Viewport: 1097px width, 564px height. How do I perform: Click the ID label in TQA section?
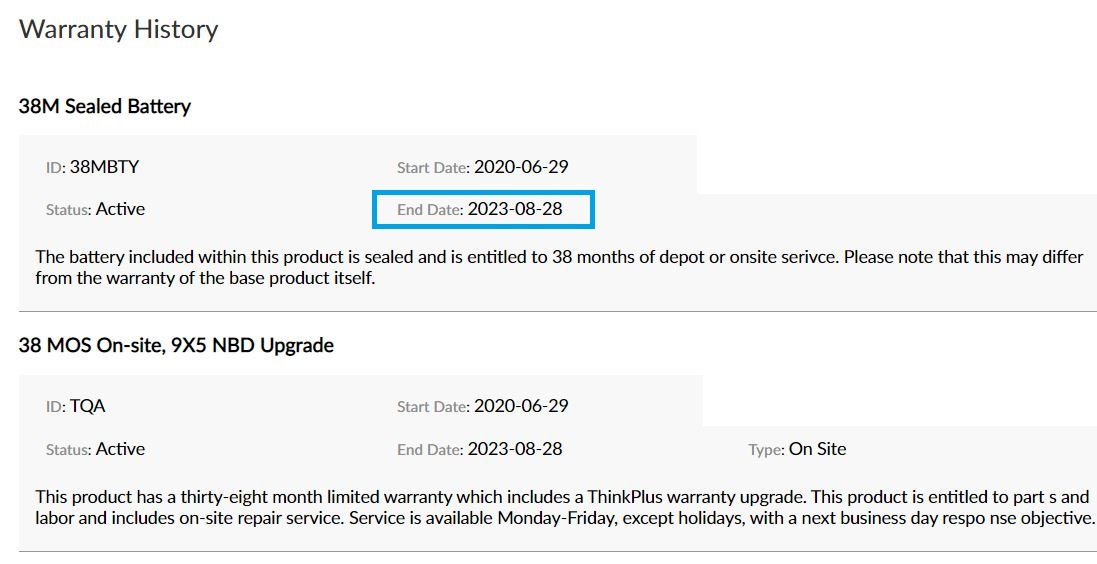(56, 407)
